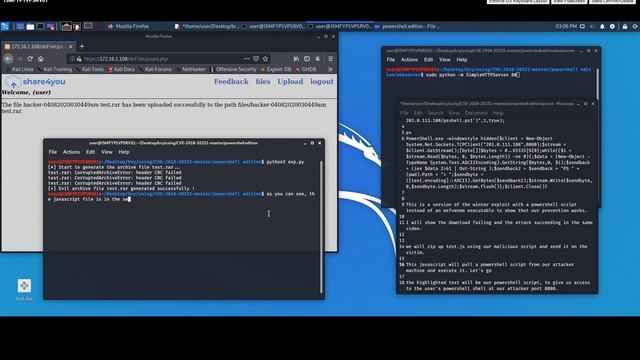The width and height of the screenshot is (640, 360).
Task: Switch to the powershell edition File taskbar entry
Action: (x=407, y=27)
